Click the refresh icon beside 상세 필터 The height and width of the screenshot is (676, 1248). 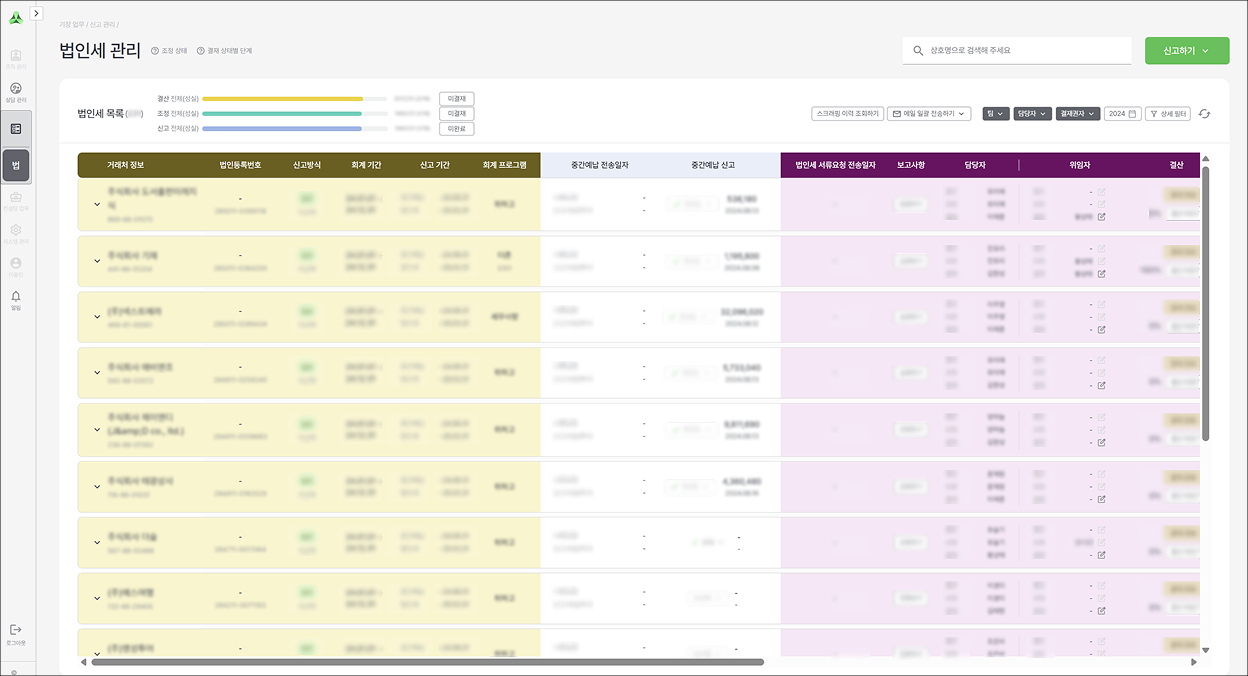1205,114
